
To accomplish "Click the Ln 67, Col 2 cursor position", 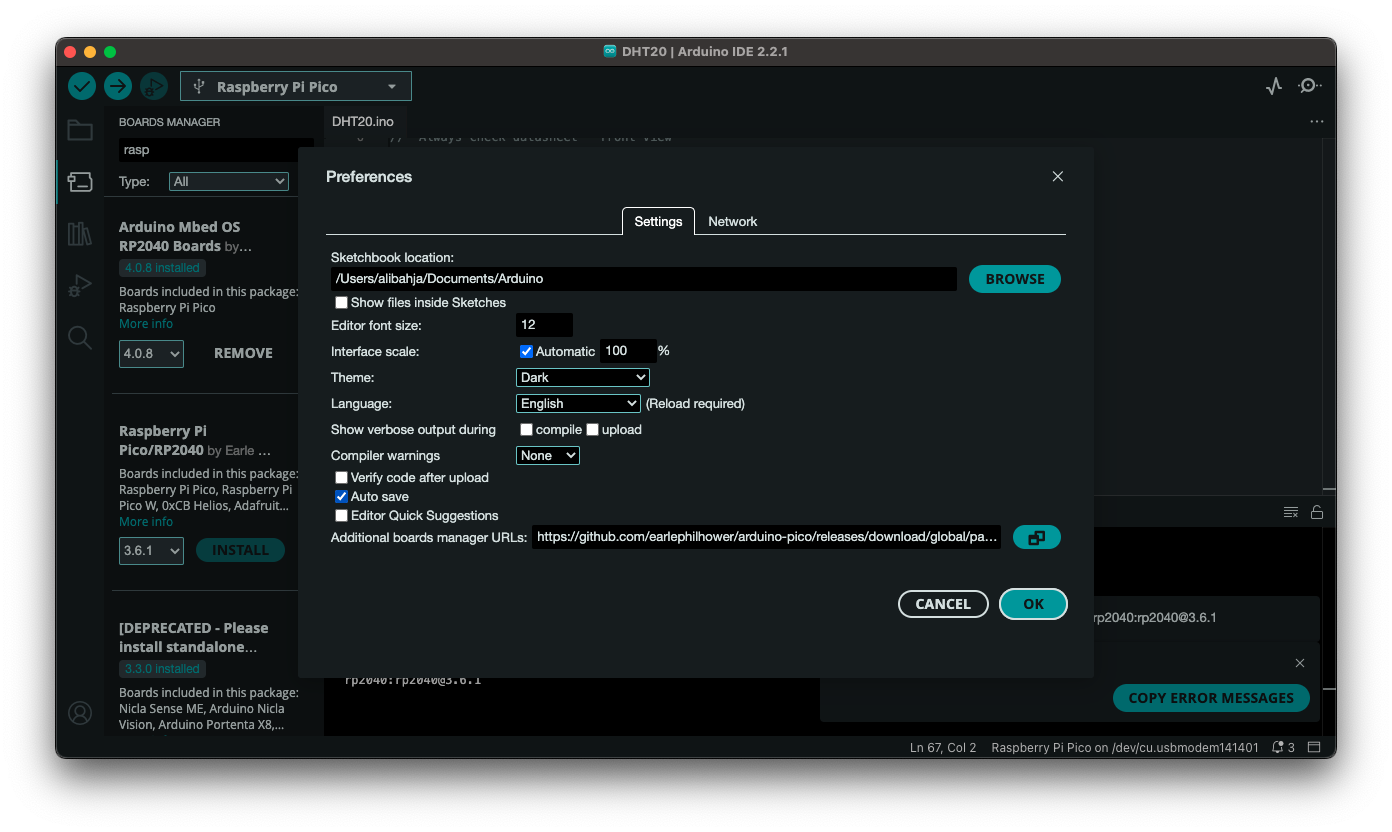I will (943, 747).
